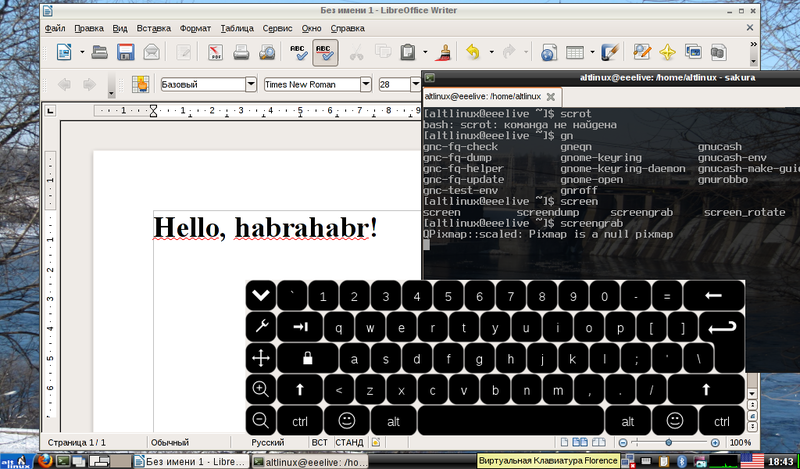Export directly as PDF icon
The width and height of the screenshot is (800, 469).
[x=215, y=52]
